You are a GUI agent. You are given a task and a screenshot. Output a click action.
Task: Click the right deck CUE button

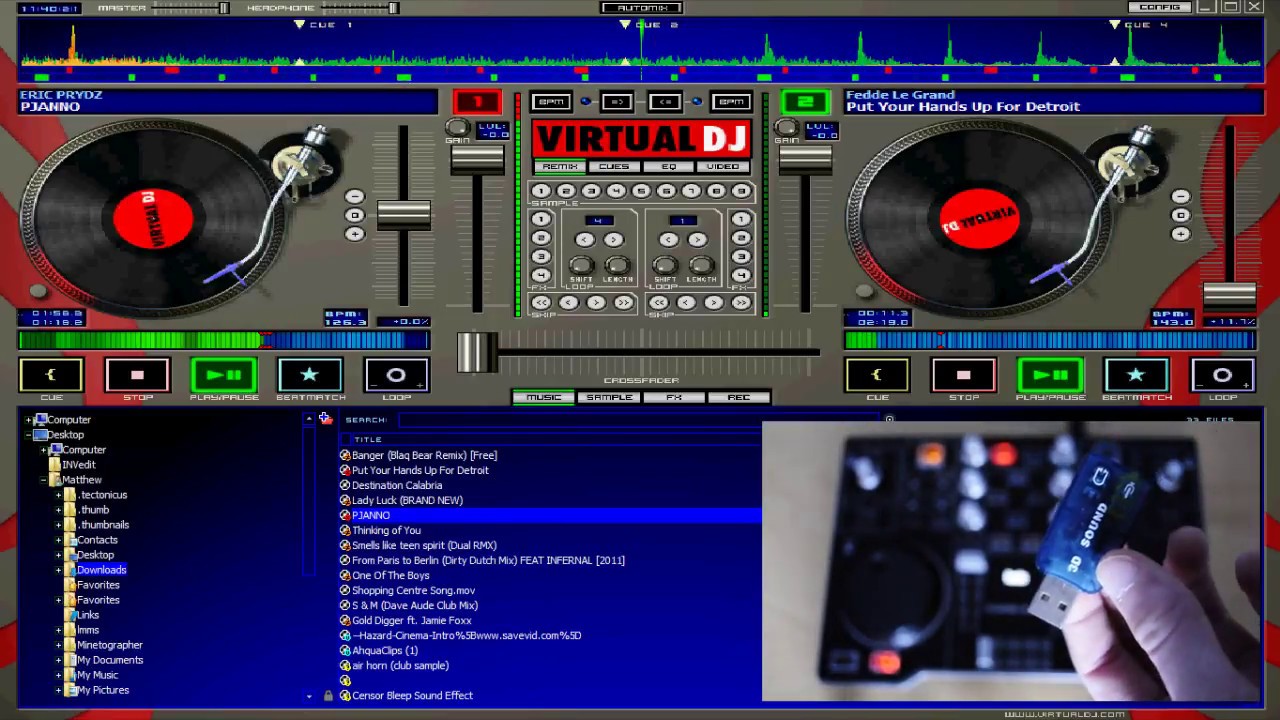[877, 375]
